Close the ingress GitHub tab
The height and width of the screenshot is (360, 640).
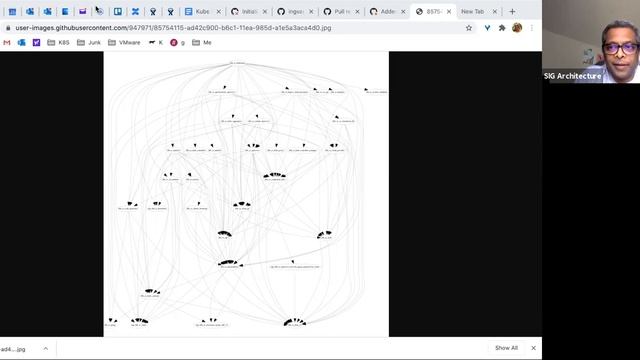(x=311, y=12)
